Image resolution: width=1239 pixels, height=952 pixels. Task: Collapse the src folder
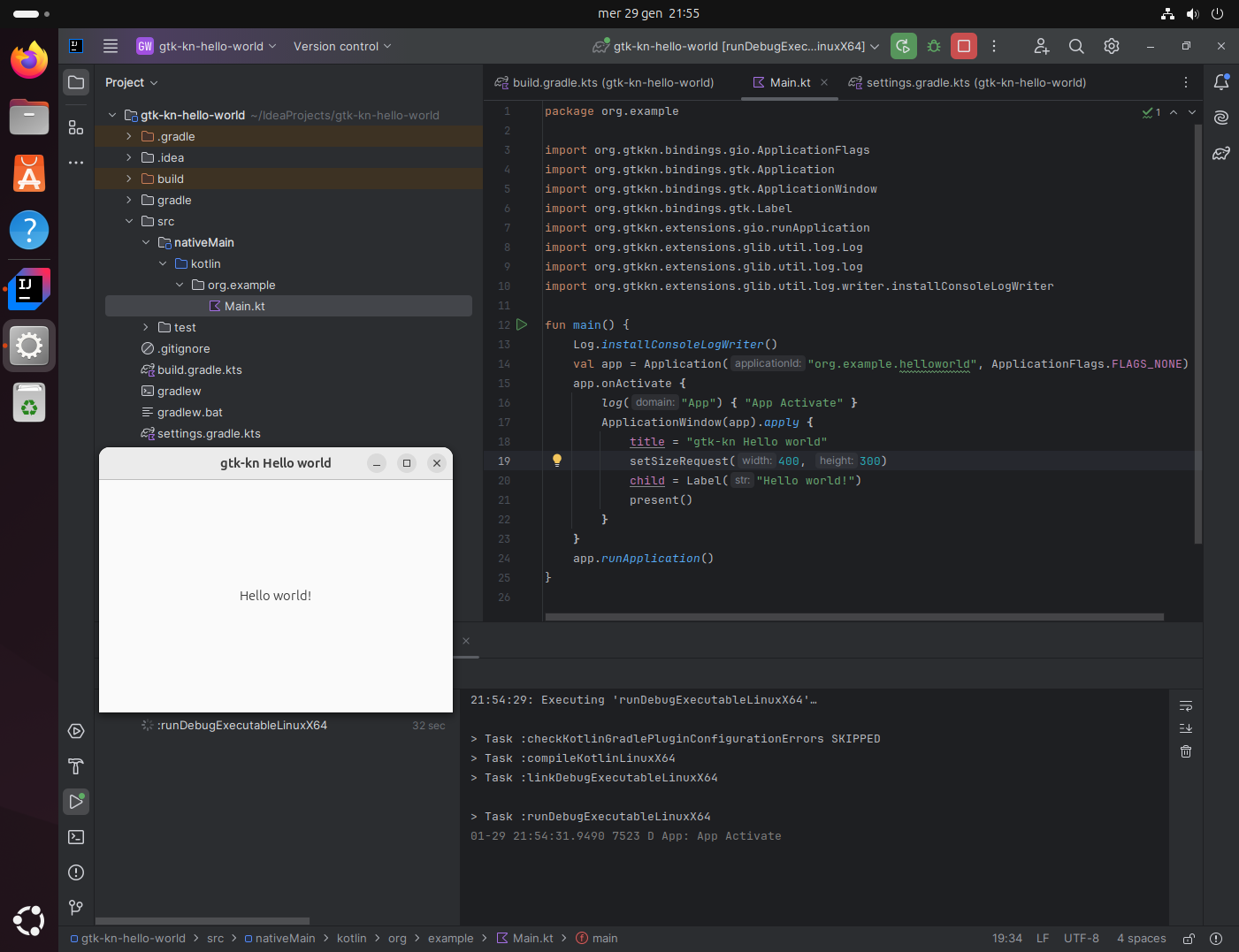[129, 221]
